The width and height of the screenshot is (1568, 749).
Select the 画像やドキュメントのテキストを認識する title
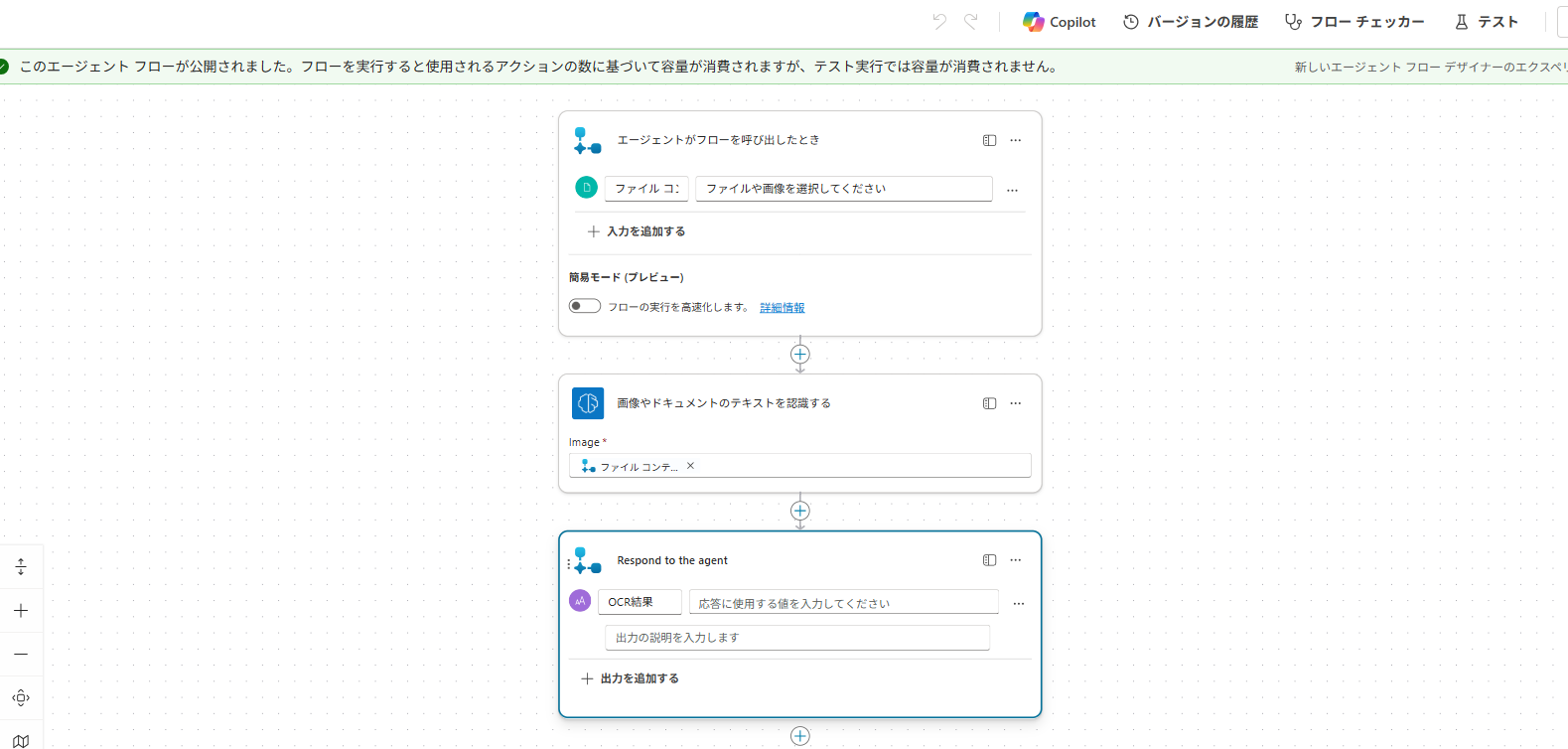click(724, 403)
